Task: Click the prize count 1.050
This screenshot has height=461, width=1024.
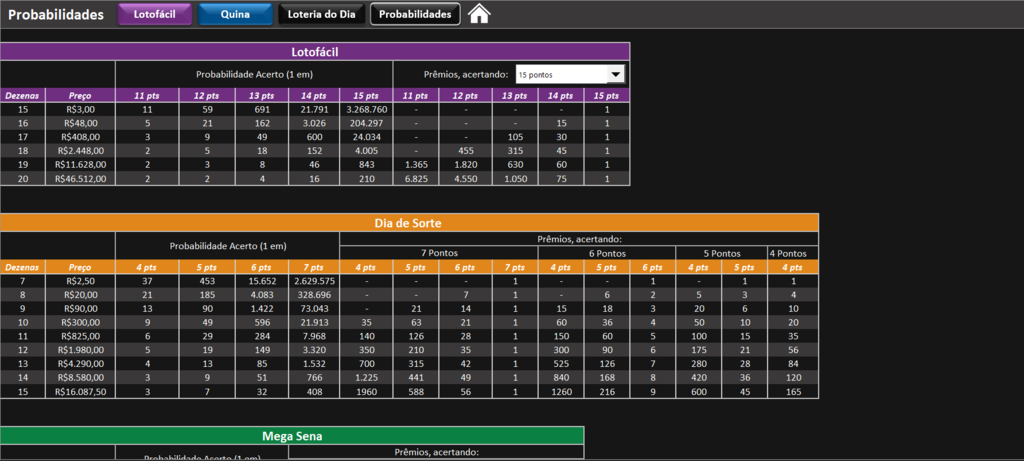Action: 515,178
